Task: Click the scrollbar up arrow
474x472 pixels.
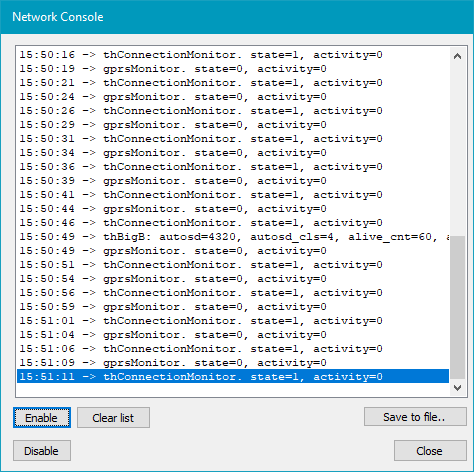Action: tap(457, 56)
